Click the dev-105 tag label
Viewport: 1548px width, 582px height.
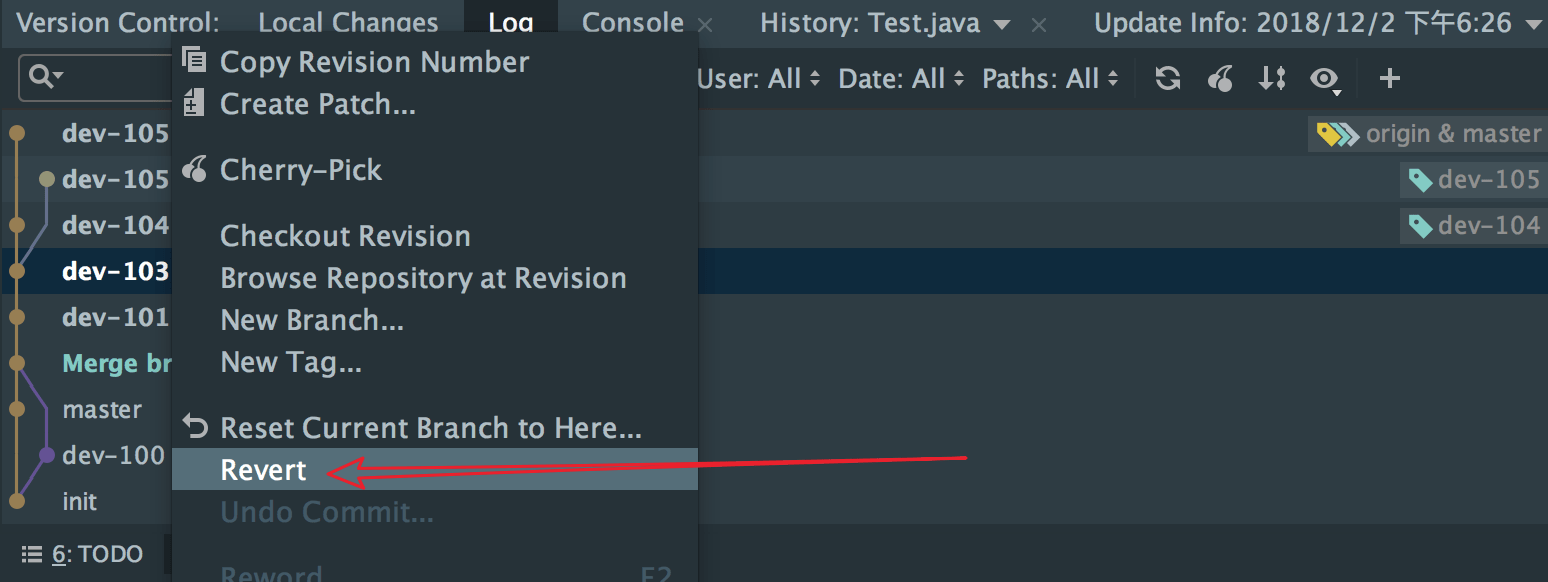point(1474,180)
